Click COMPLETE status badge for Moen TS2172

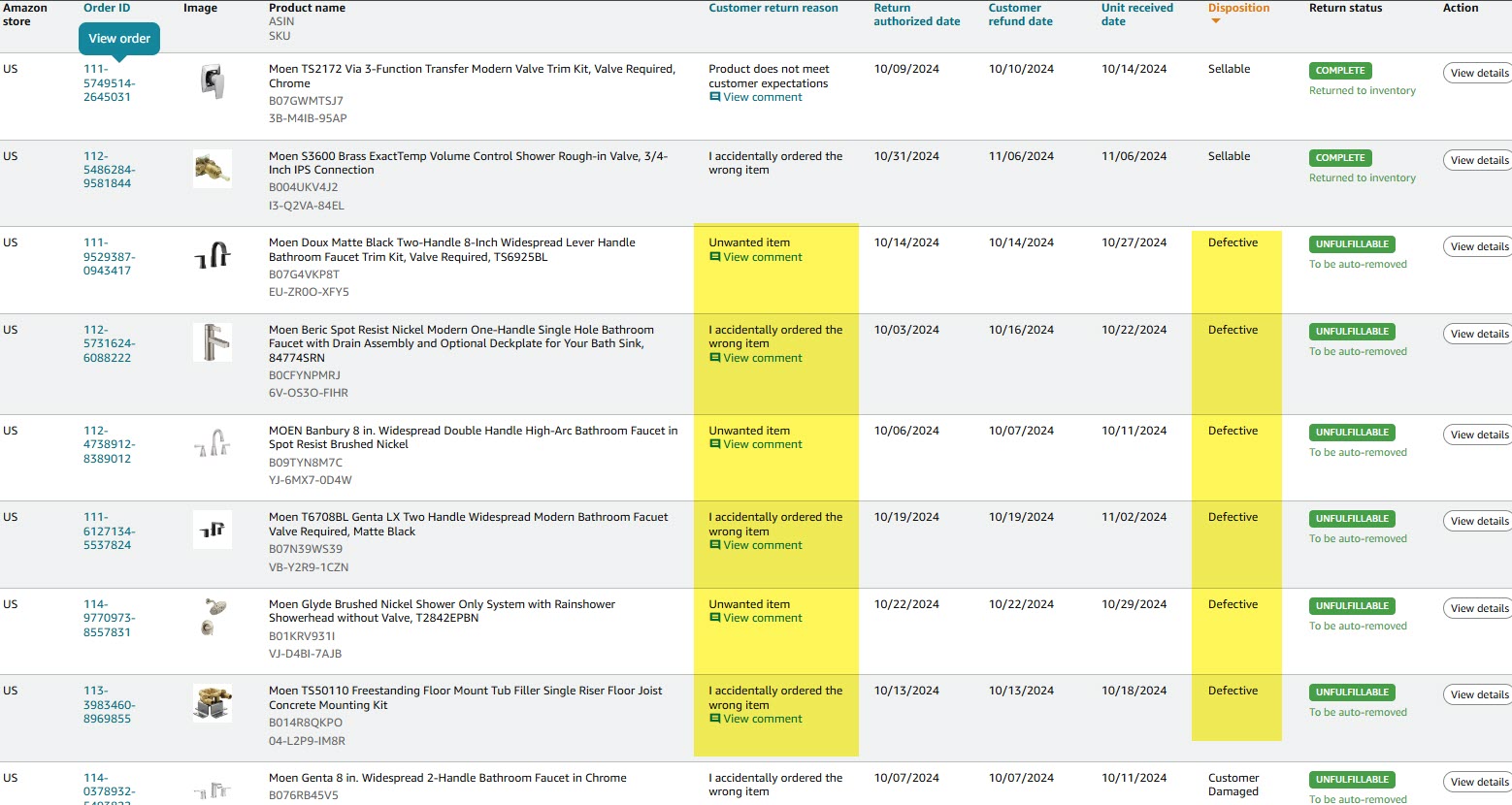[x=1340, y=71]
